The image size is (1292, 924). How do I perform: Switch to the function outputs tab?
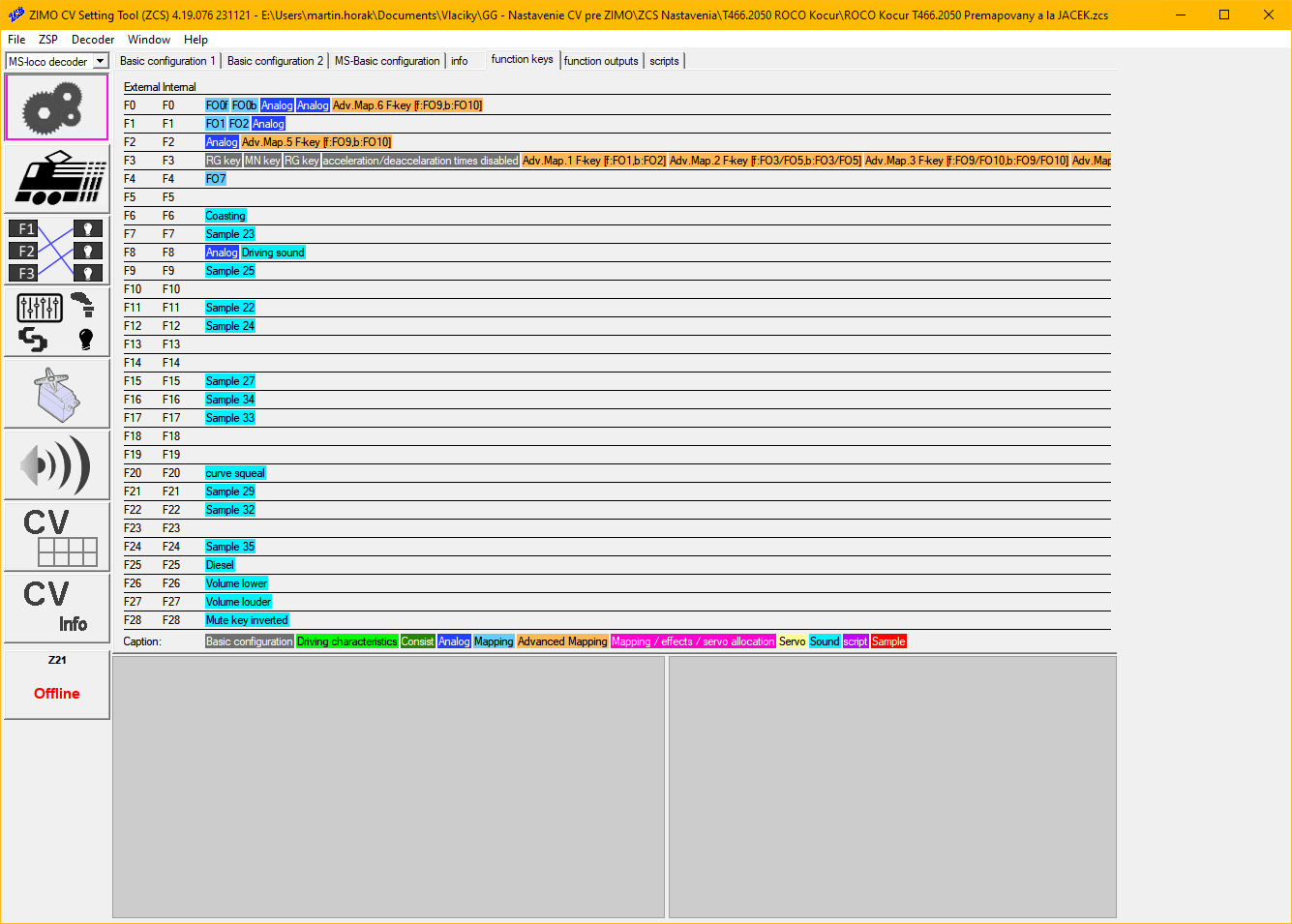point(601,61)
